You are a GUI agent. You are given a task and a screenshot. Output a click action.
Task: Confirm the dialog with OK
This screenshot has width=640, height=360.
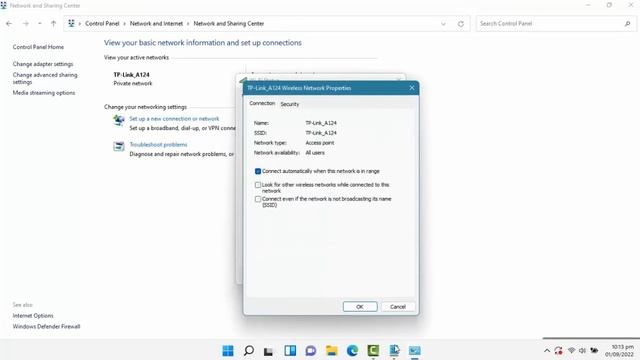coord(360,307)
